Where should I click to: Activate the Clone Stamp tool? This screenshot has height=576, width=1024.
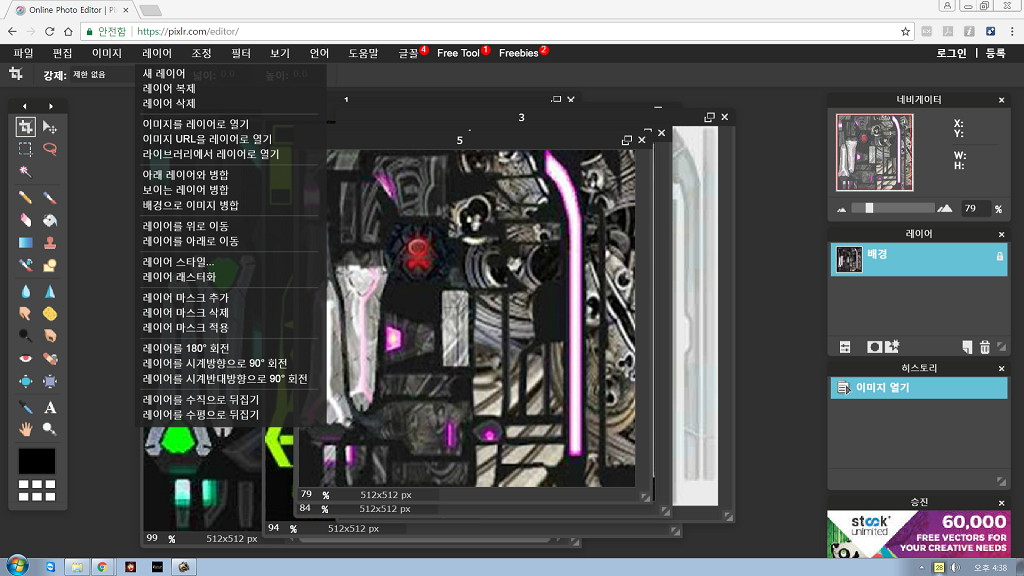pyautogui.click(x=50, y=242)
